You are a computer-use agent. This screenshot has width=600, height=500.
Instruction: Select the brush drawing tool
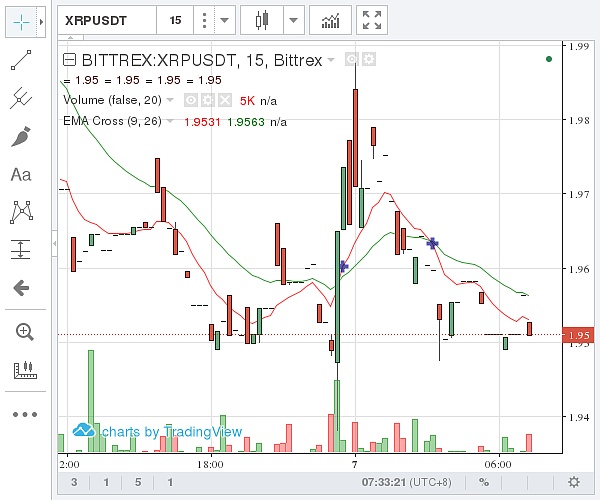coord(21,137)
